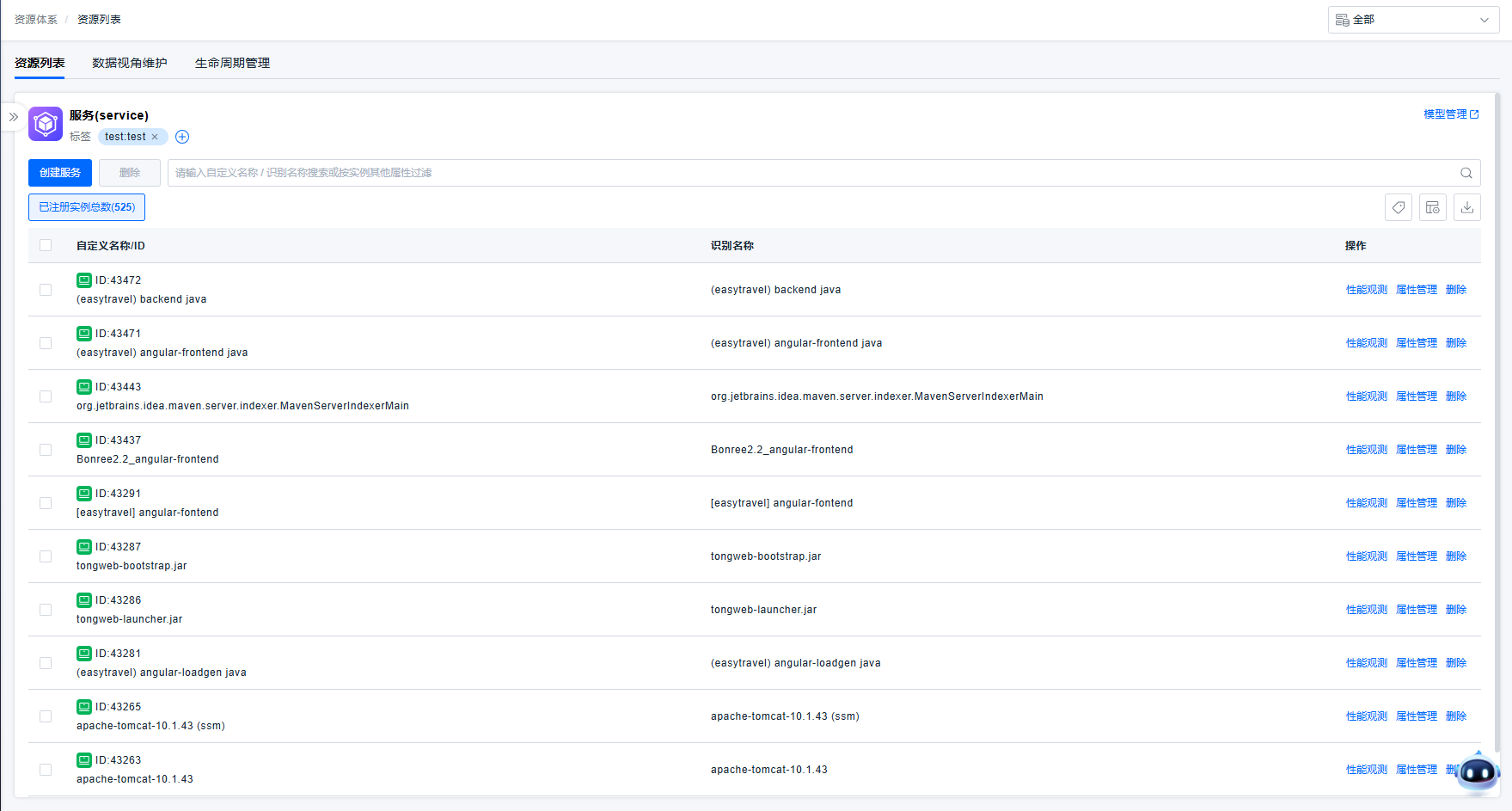The image size is (1512, 811).
Task: Click the 创建服务 button
Action: coord(60,173)
